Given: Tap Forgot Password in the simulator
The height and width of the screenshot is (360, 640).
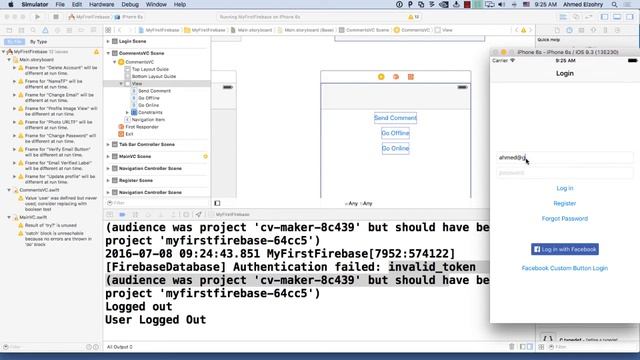Looking at the screenshot, I should click(x=565, y=219).
